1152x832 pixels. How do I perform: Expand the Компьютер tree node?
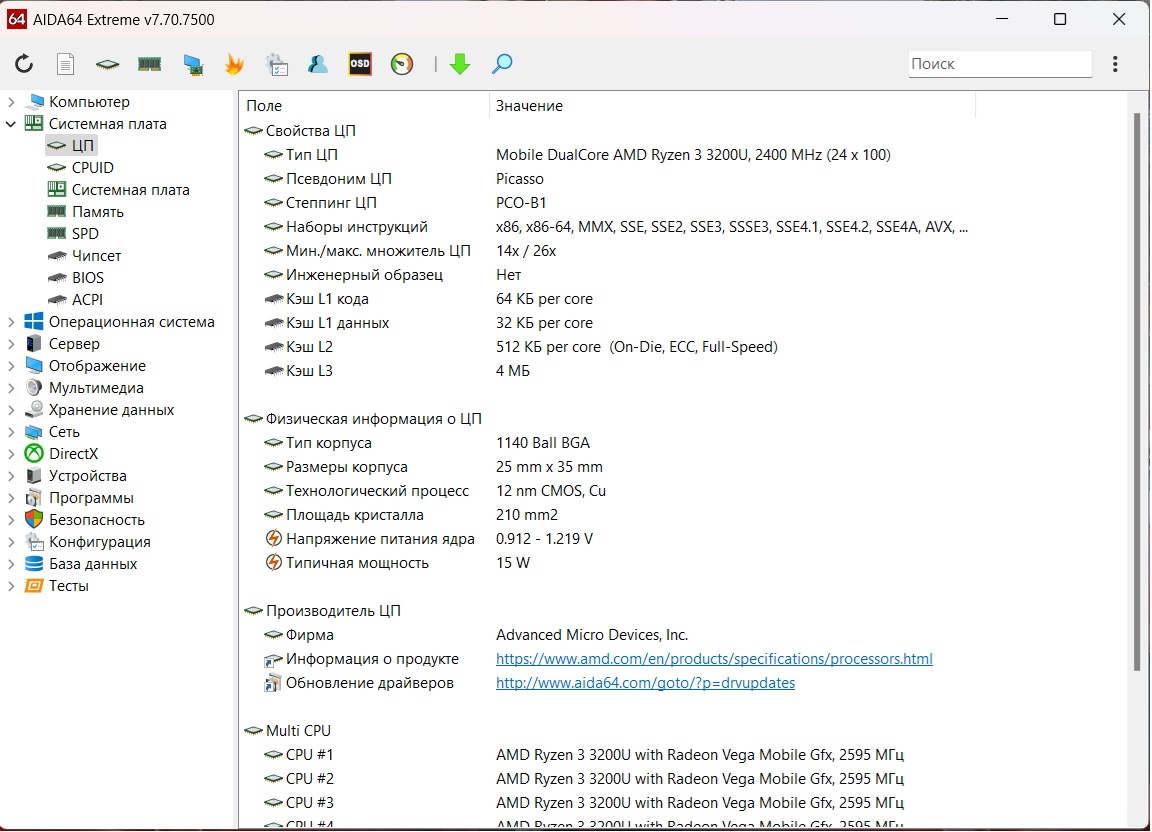tap(11, 102)
